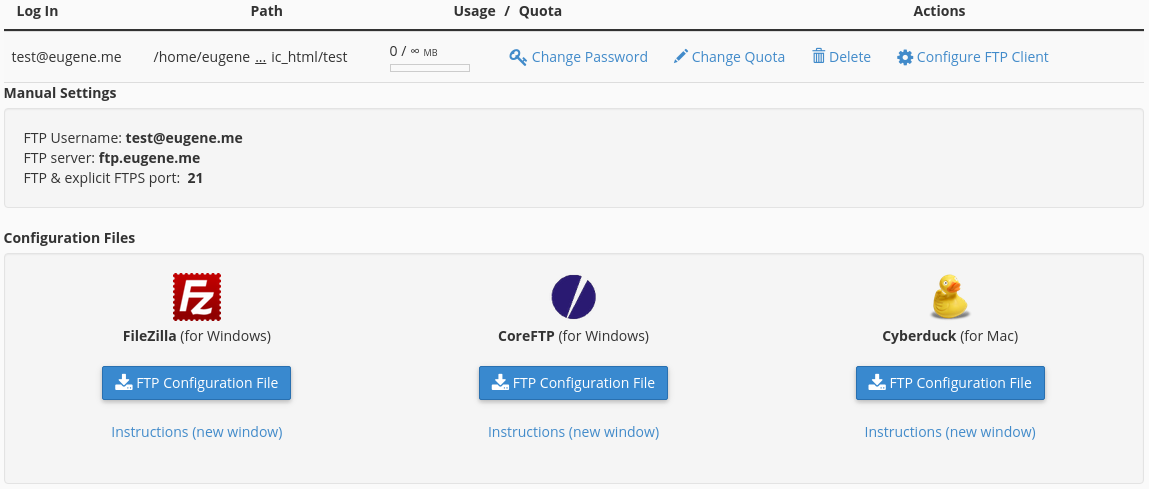Click the Configuration Files heading

click(70, 238)
